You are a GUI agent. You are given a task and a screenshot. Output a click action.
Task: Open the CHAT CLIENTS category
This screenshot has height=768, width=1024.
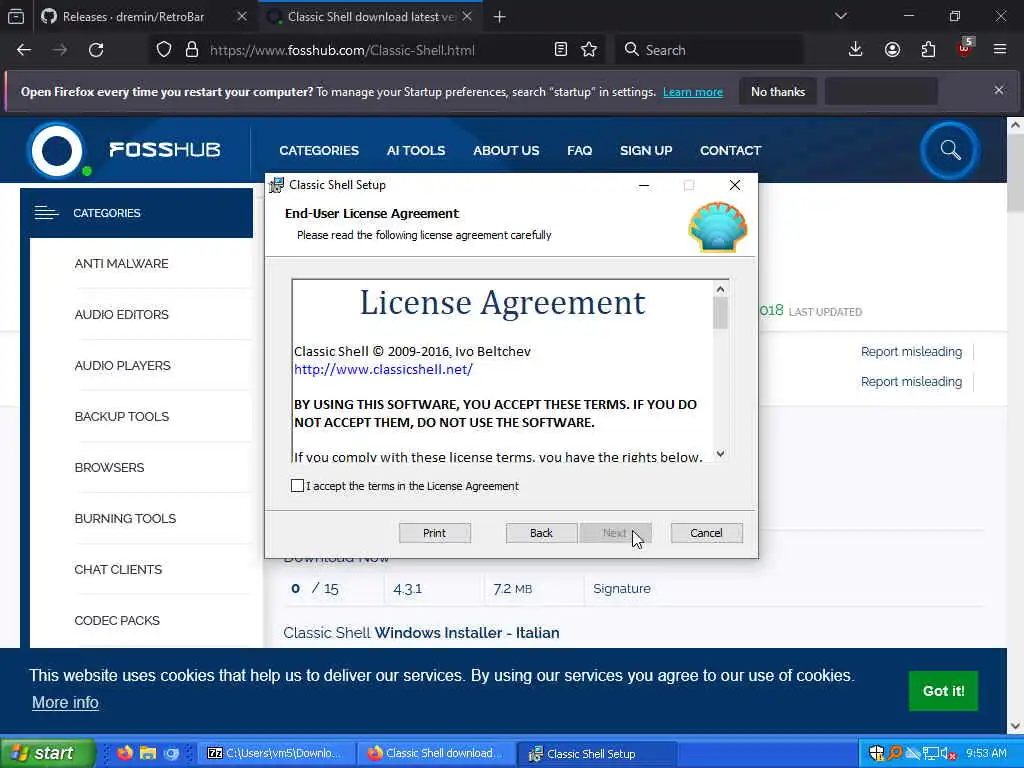118,569
